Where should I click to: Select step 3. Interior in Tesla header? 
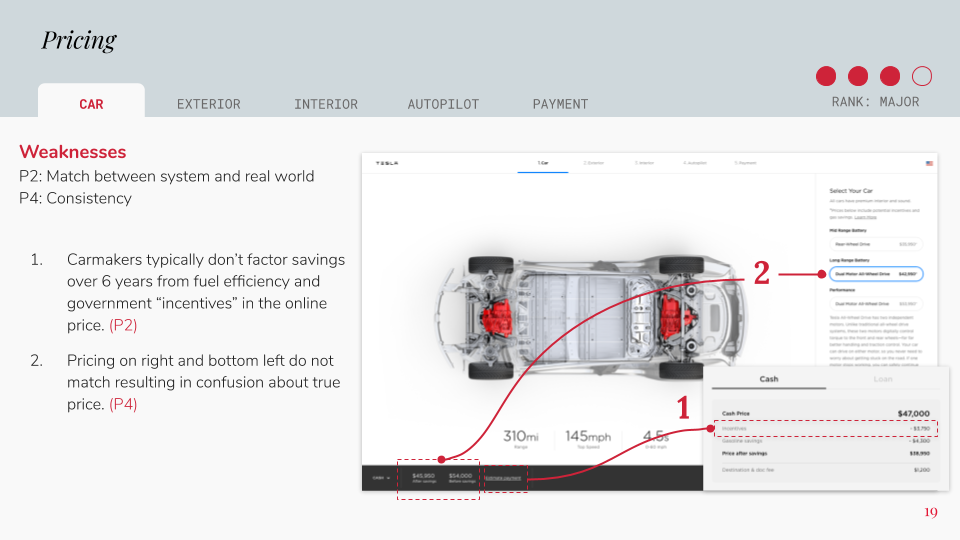[644, 163]
